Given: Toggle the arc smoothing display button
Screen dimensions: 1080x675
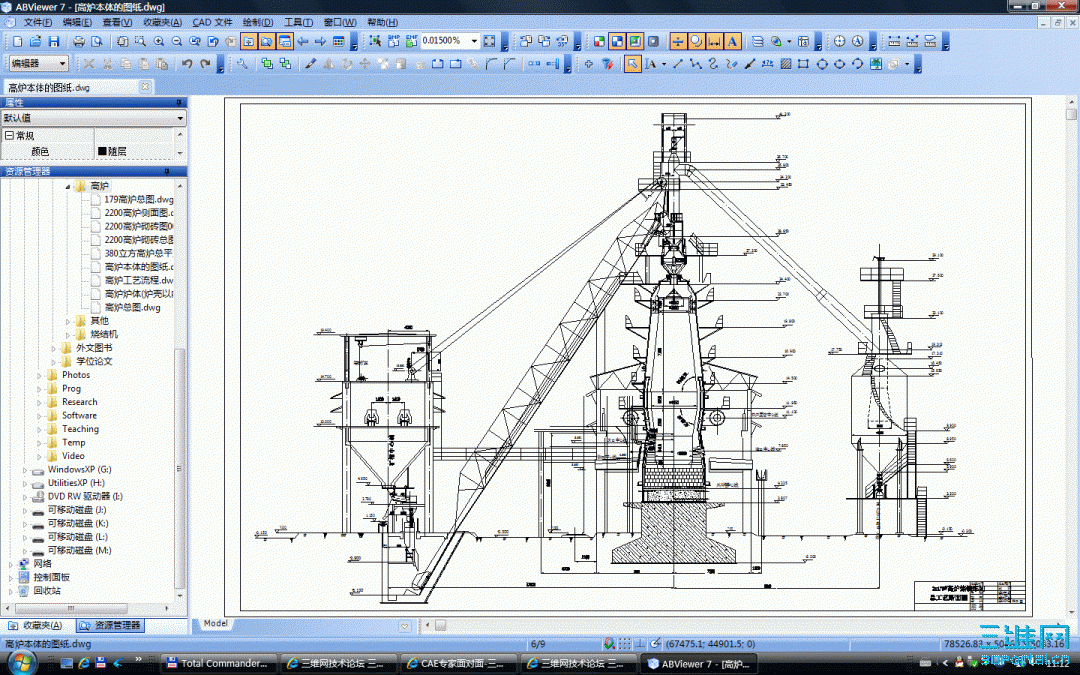Looking at the screenshot, I should point(696,41).
